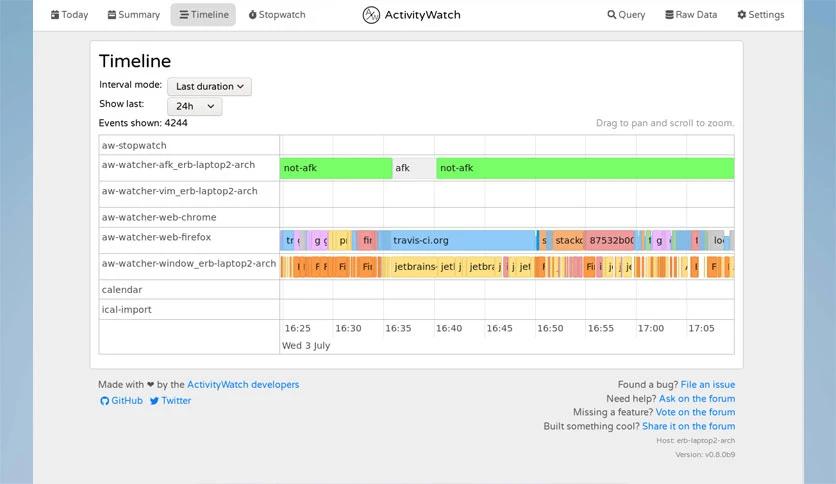Viewport: 836px width, 484px height.
Task: Click the ActivityWatch logo icon
Action: click(371, 15)
